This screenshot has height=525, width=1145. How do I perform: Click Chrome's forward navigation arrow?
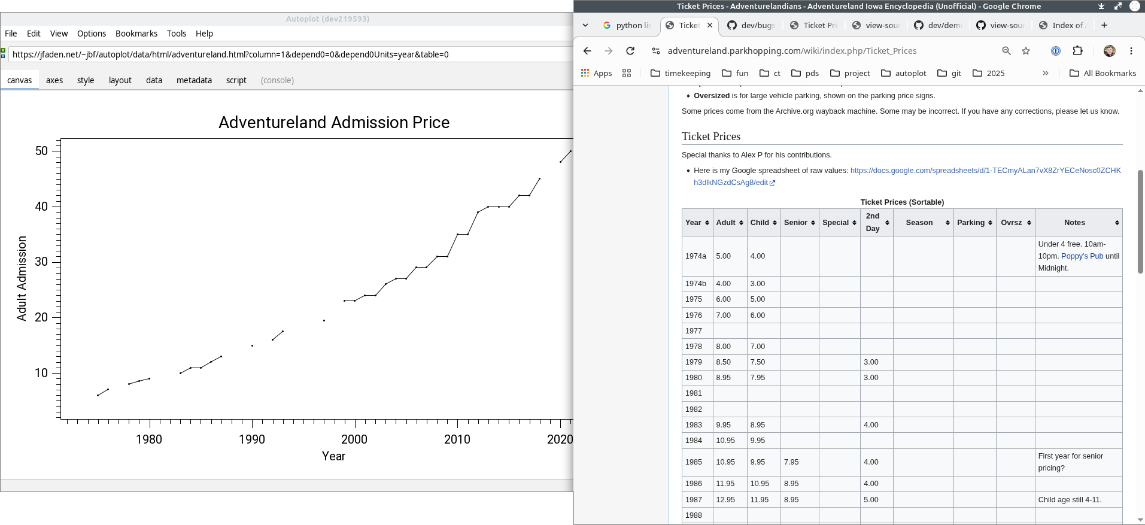click(608, 51)
